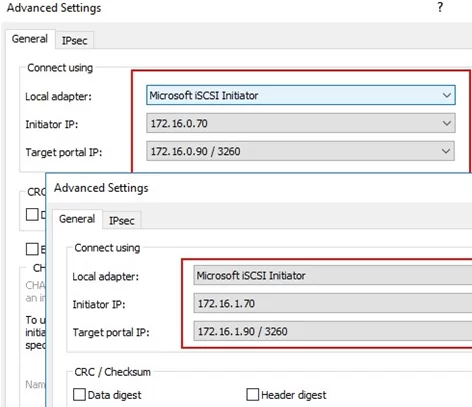
Task: Expand Initiator IP dropdown showing 172.16.0.70
Action: (x=301, y=123)
